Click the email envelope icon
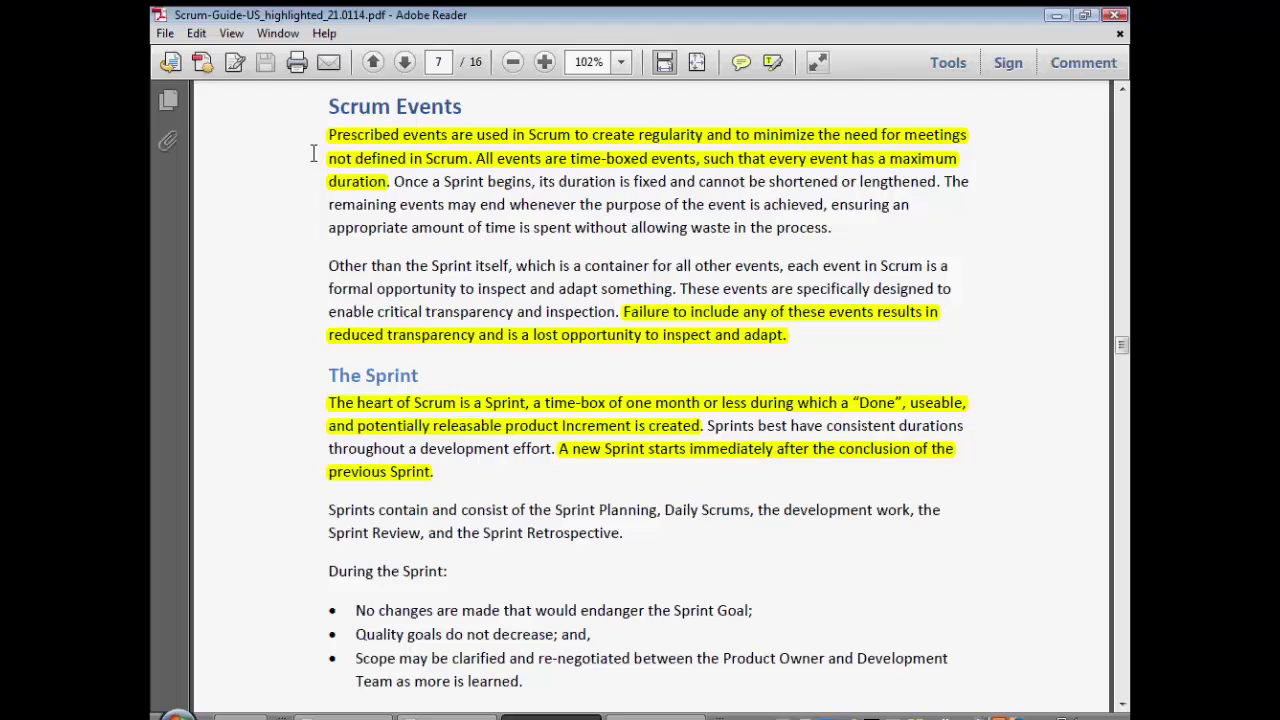Image resolution: width=1280 pixels, height=720 pixels. click(328, 62)
